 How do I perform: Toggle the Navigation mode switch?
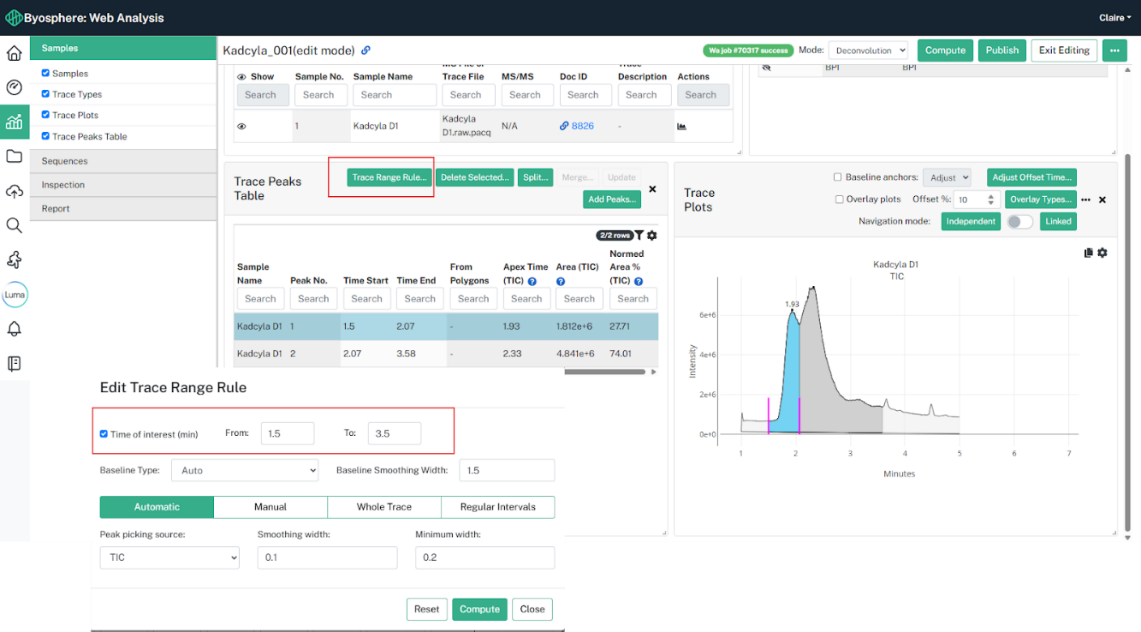tap(1019, 222)
